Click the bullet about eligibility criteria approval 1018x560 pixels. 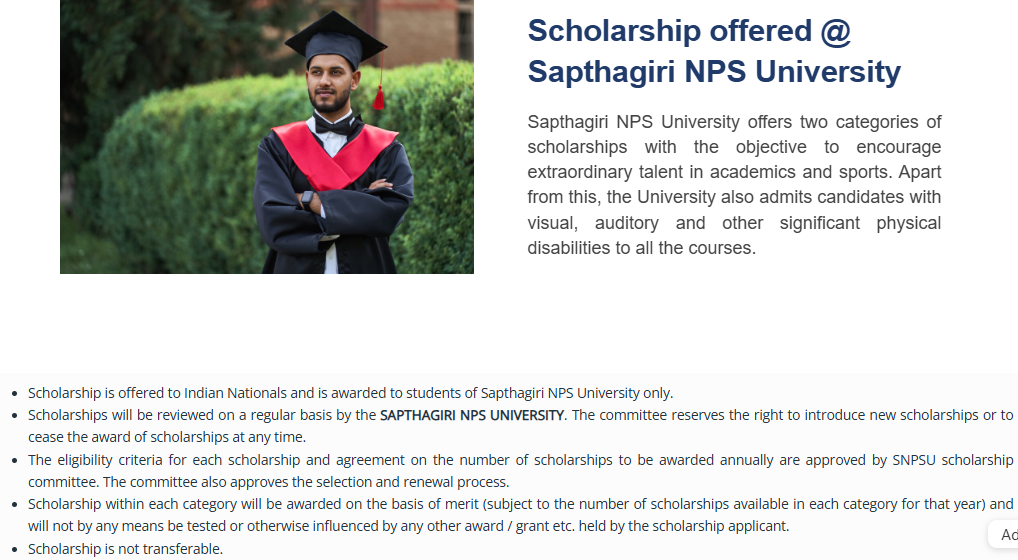521,471
